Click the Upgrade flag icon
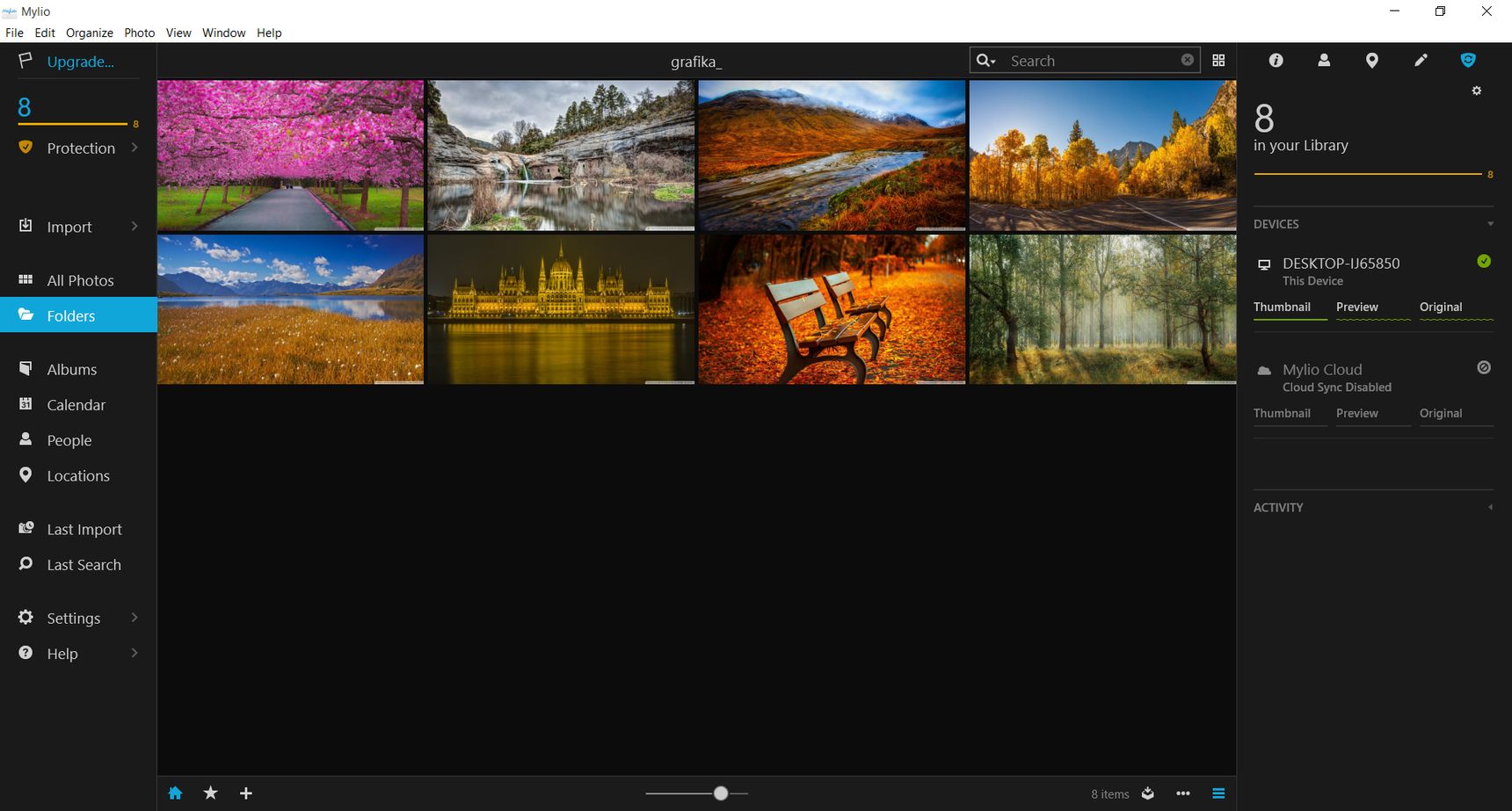The width and height of the screenshot is (1512, 811). pos(25,61)
